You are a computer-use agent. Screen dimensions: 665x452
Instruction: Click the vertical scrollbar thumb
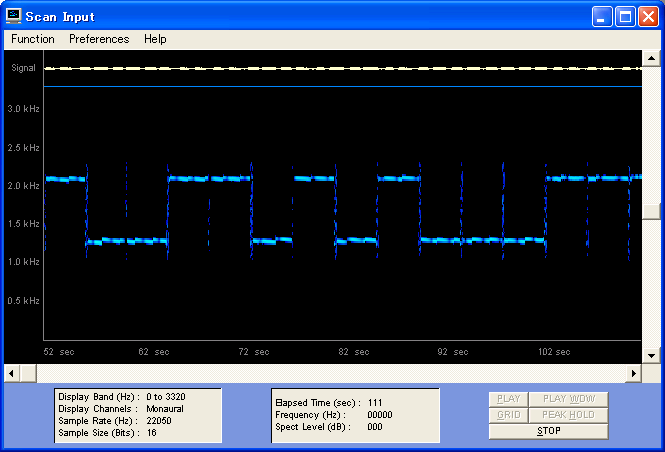pyautogui.click(x=651, y=212)
